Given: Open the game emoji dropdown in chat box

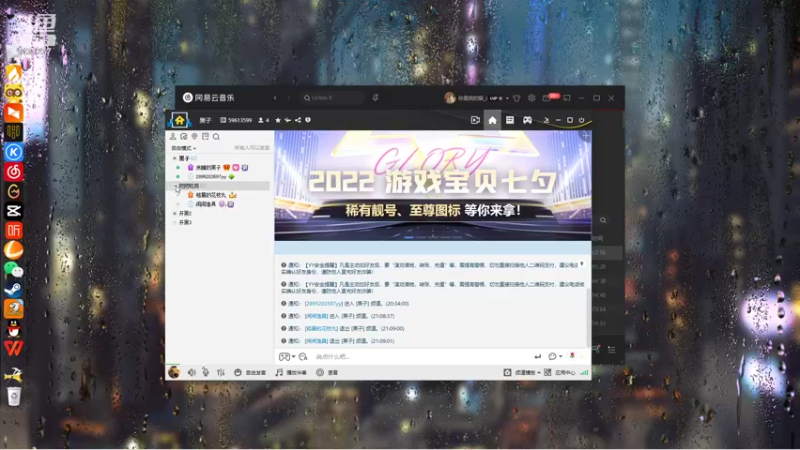Looking at the screenshot, I should [287, 357].
